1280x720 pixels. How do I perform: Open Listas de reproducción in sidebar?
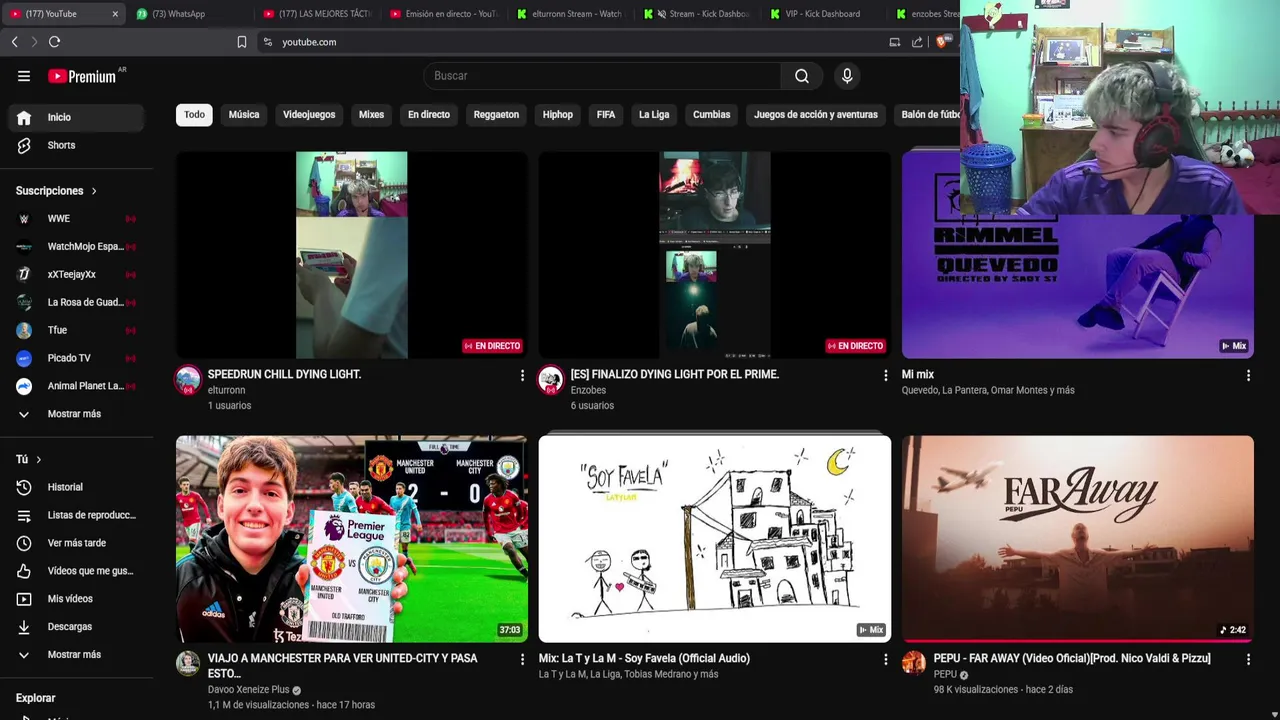pyautogui.click(x=77, y=515)
